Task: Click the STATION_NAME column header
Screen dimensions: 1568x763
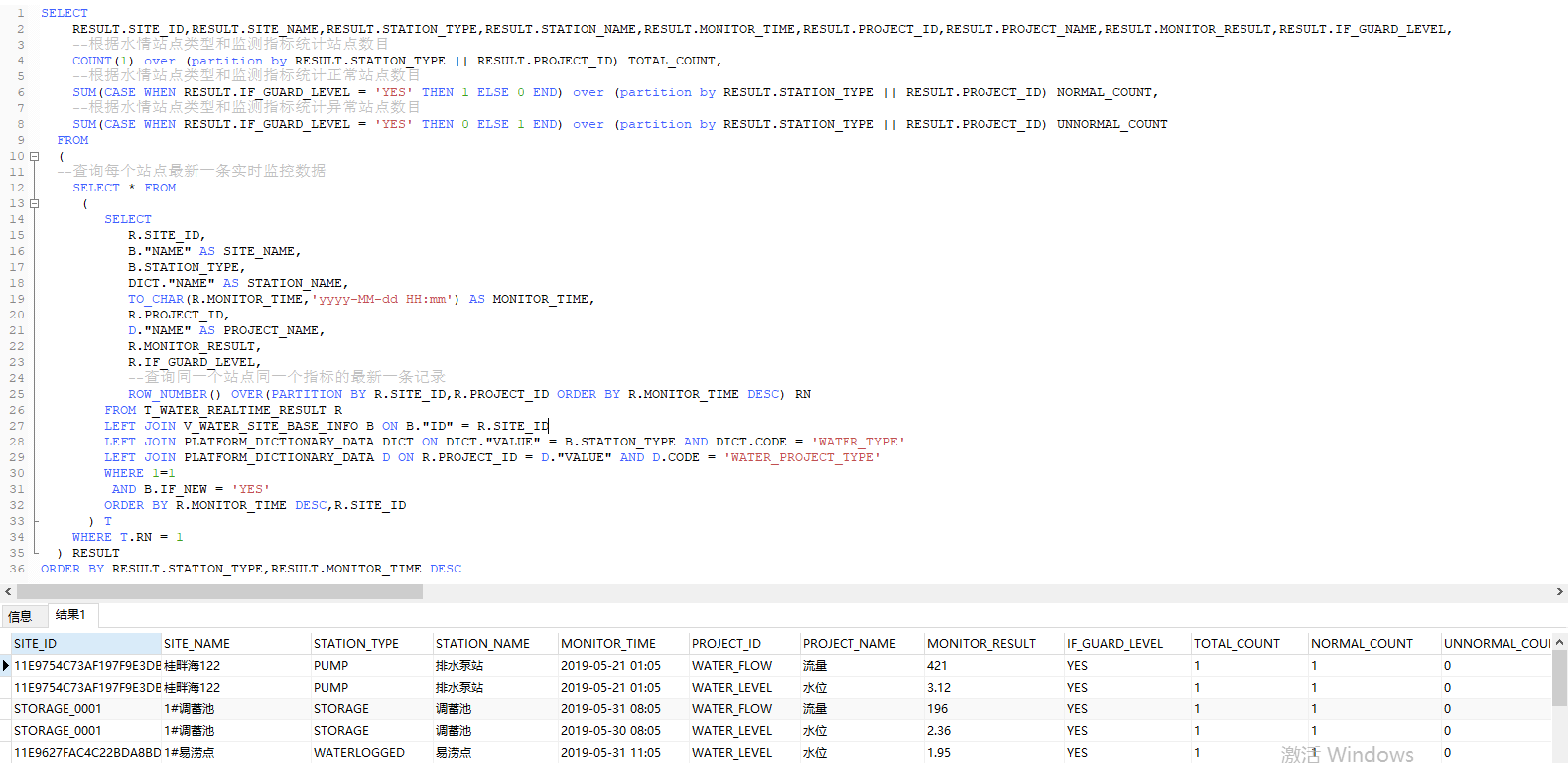Action: (495, 643)
